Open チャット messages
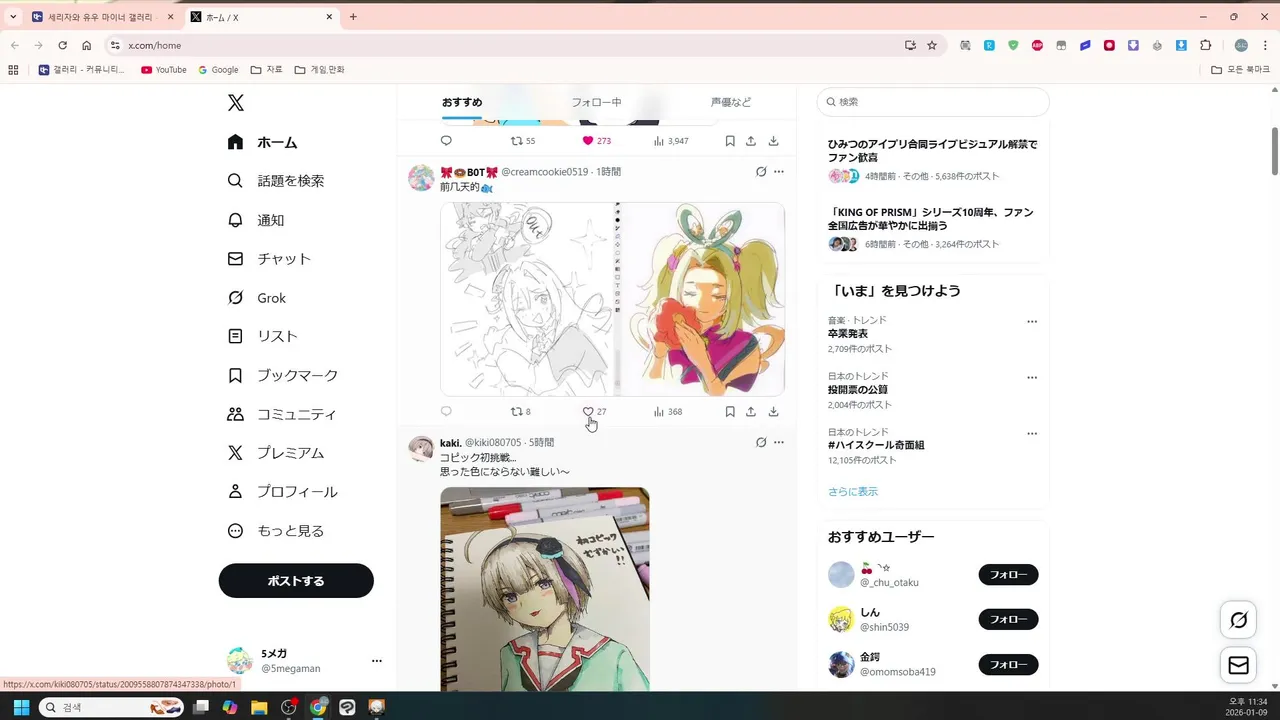This screenshot has width=1280, height=720. click(269, 259)
